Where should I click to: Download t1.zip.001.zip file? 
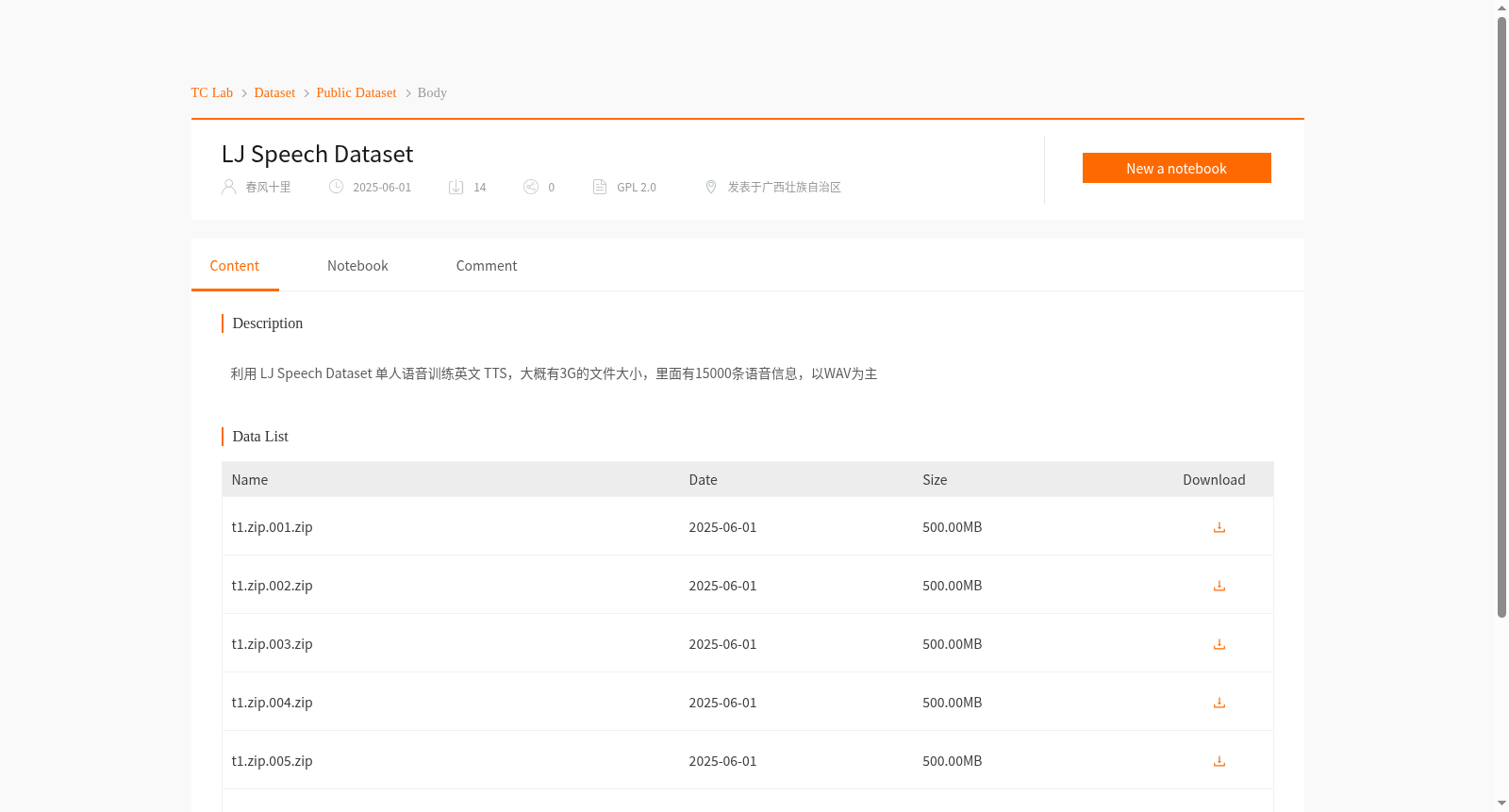(1219, 527)
